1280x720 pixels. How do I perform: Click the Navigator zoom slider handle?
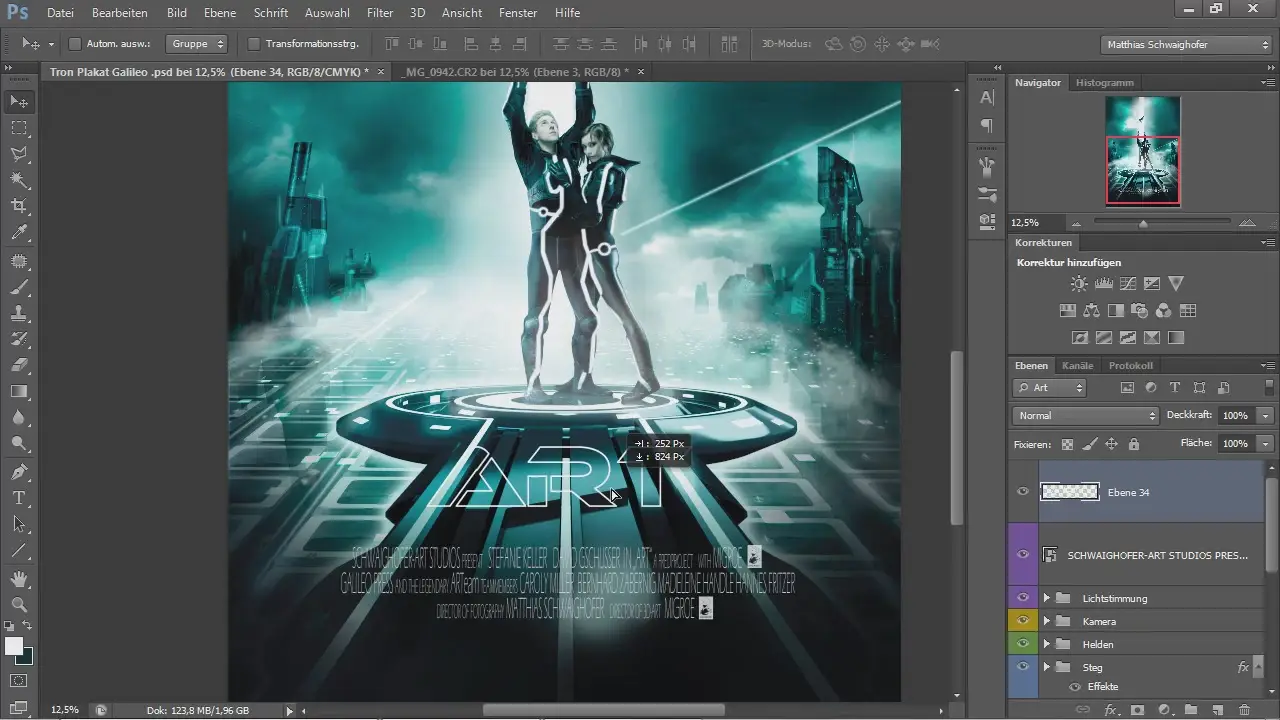[1143, 223]
